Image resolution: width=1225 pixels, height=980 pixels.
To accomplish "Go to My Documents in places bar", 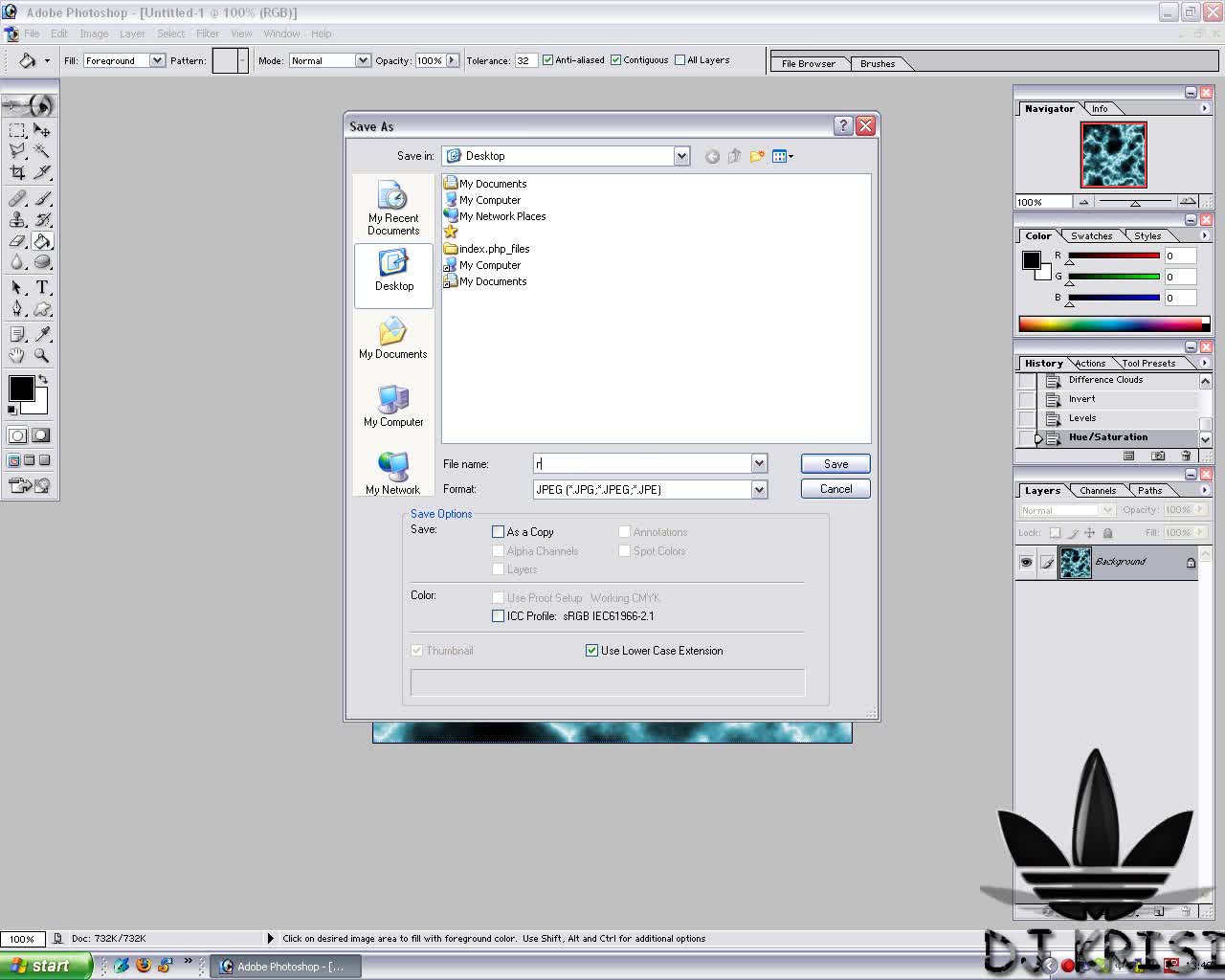I will (x=393, y=339).
